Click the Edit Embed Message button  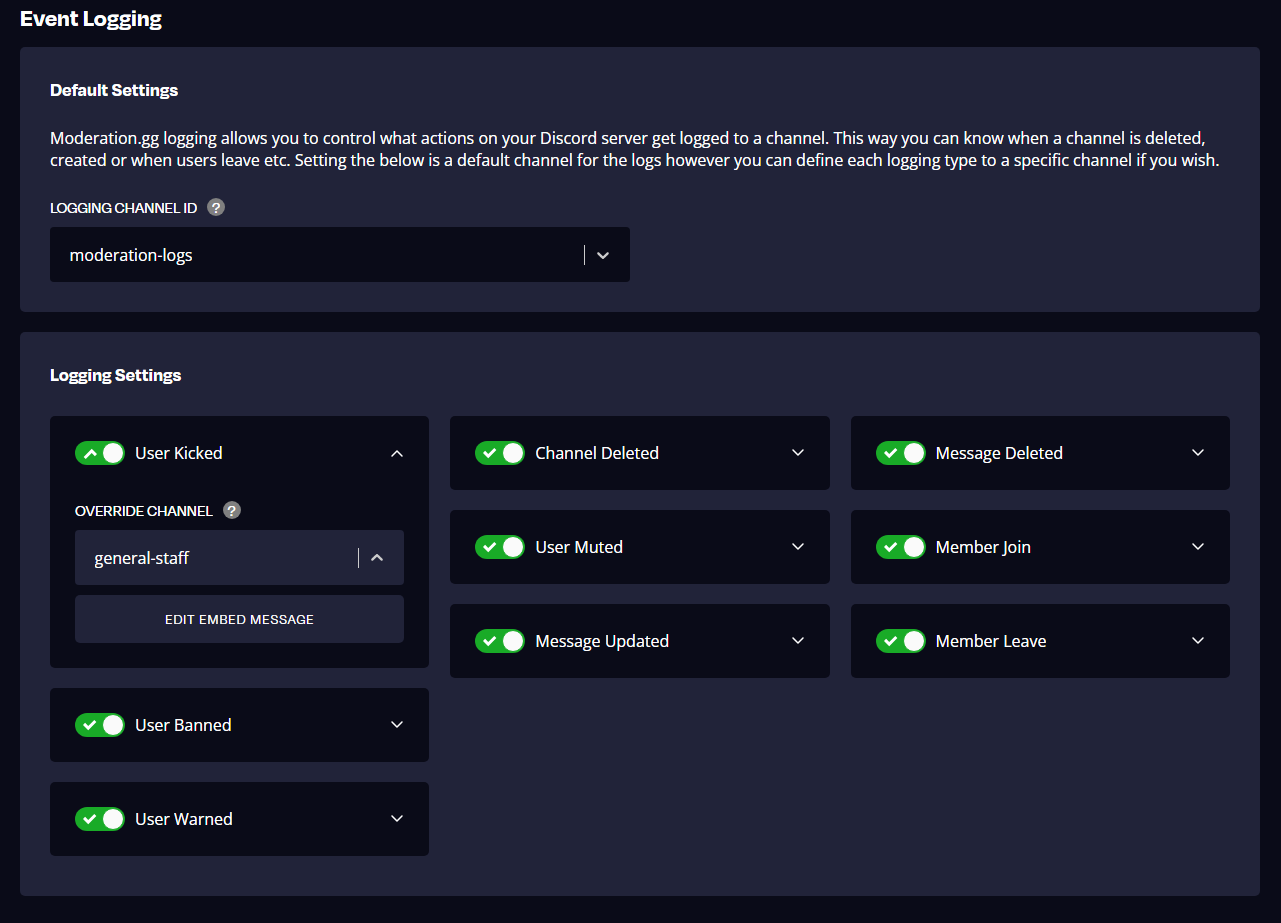pyautogui.click(x=239, y=619)
